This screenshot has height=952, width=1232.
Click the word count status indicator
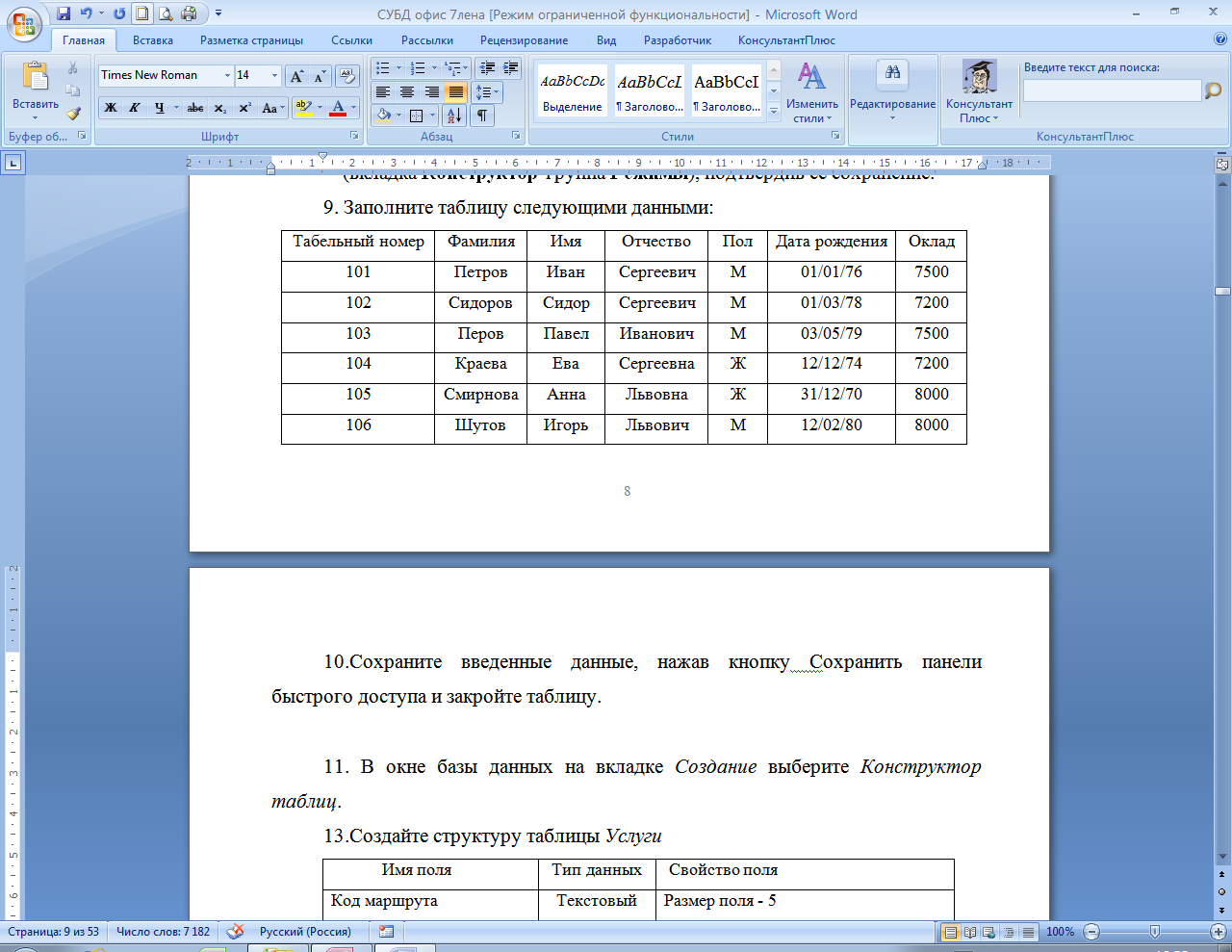coord(163,932)
